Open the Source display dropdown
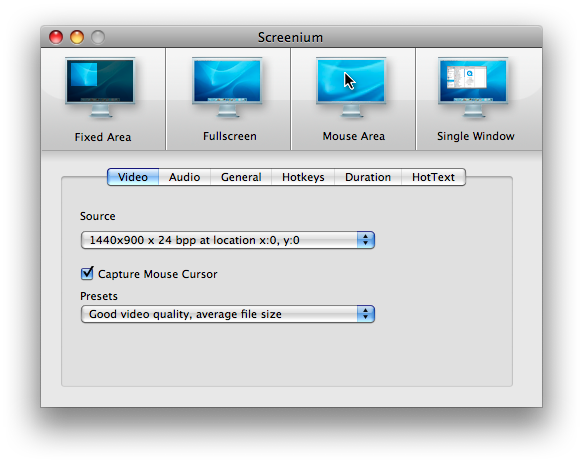Image resolution: width=583 pixels, height=463 pixels. pyautogui.click(x=228, y=240)
